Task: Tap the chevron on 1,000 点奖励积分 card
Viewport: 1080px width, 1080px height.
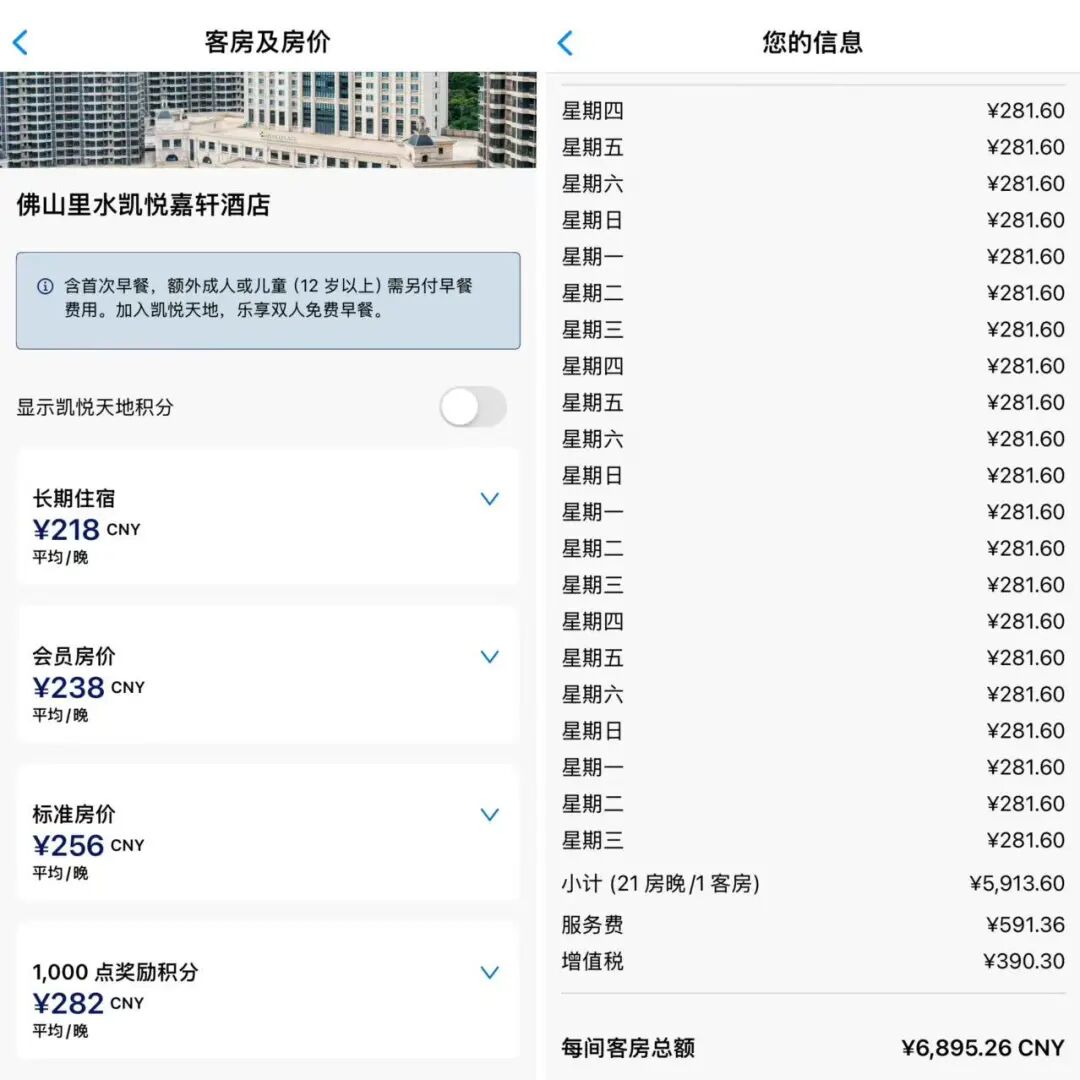Action: pyautogui.click(x=489, y=972)
